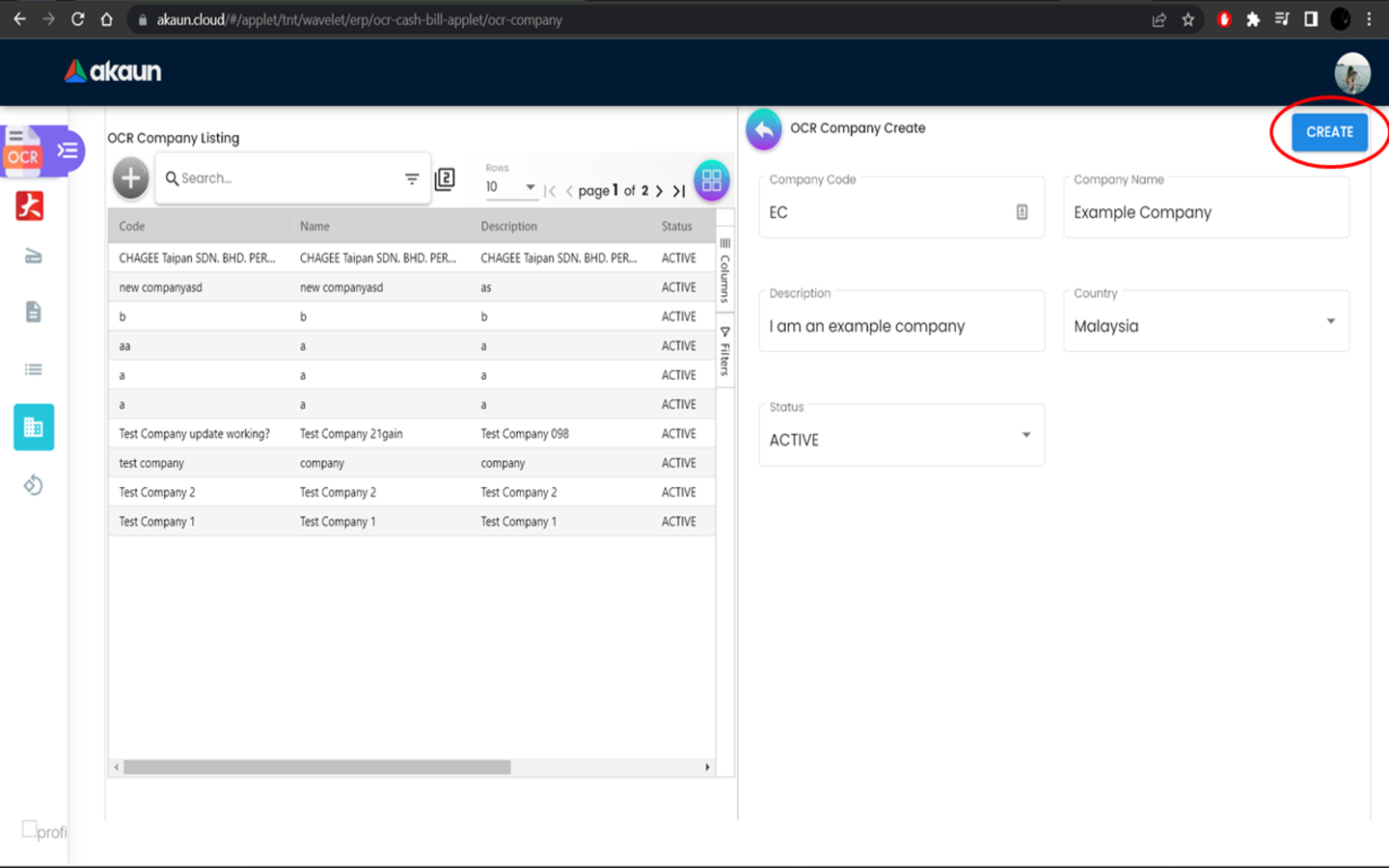Viewport: 1389px width, 868px height.
Task: Open the Filters side panel tab
Action: 725,351
